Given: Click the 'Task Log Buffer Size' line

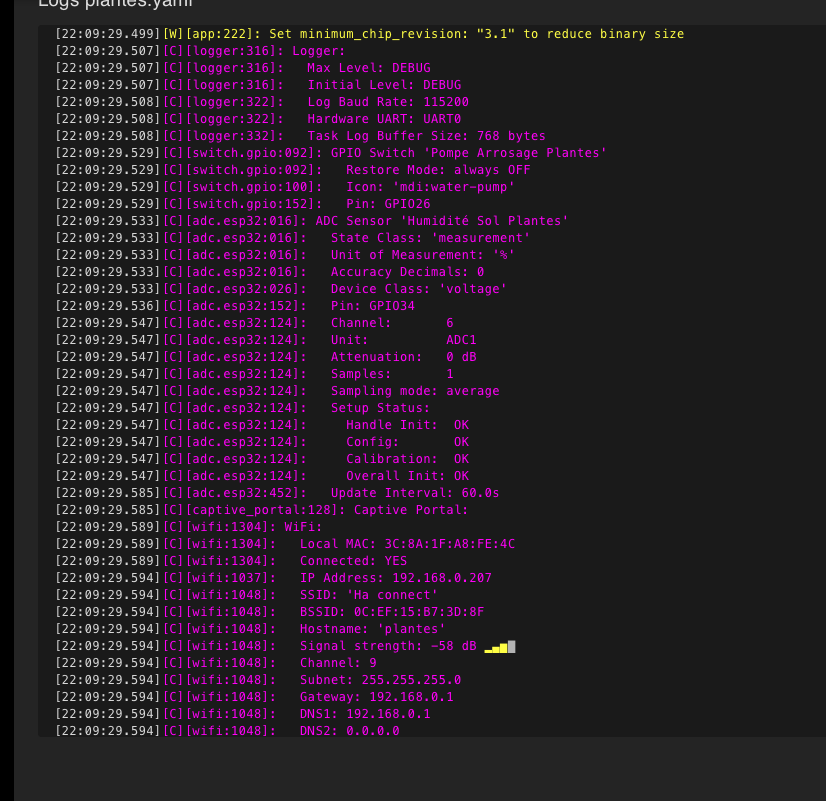Looking at the screenshot, I should coord(426,136).
